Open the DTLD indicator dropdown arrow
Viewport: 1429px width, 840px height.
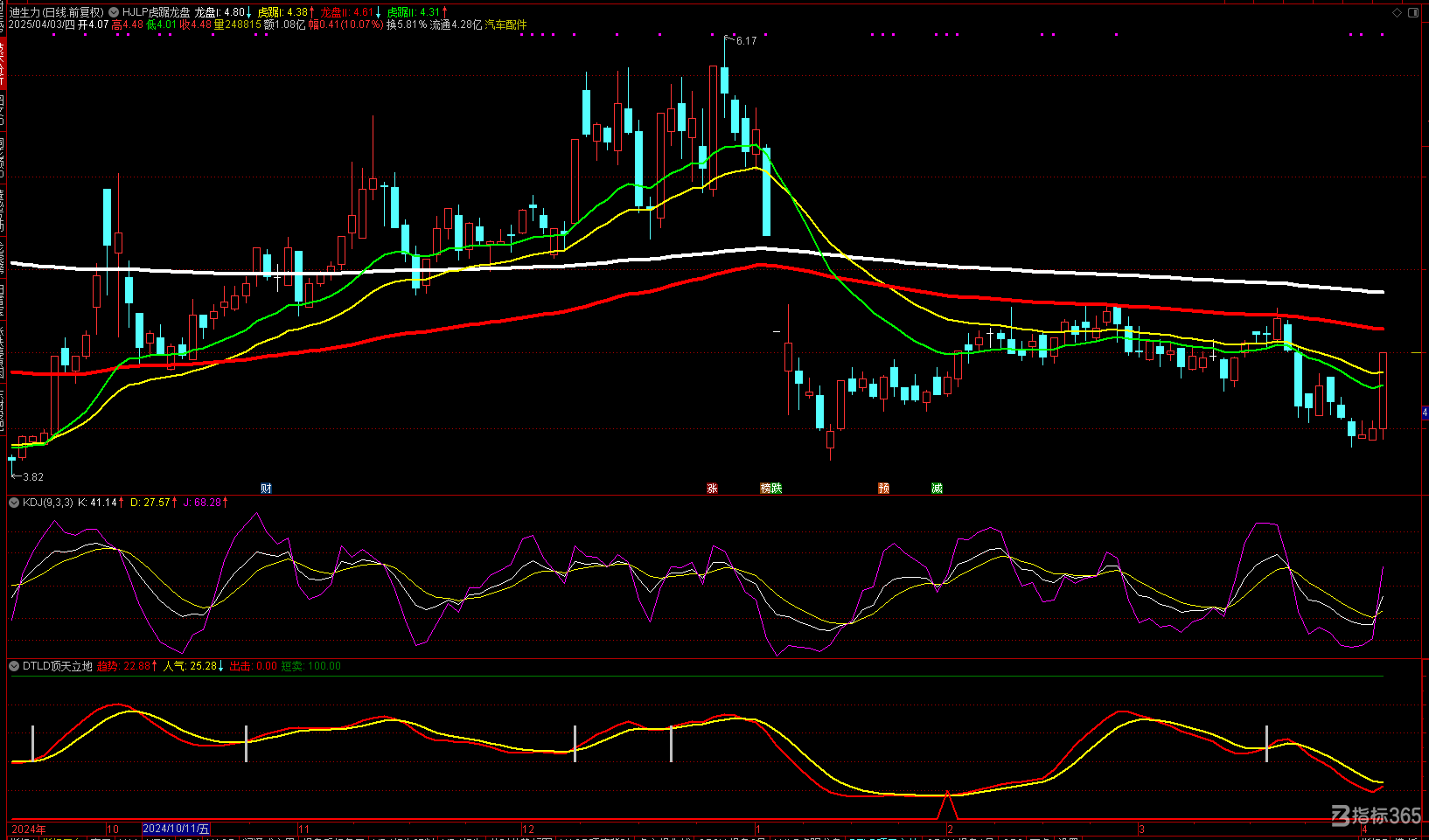tap(14, 666)
